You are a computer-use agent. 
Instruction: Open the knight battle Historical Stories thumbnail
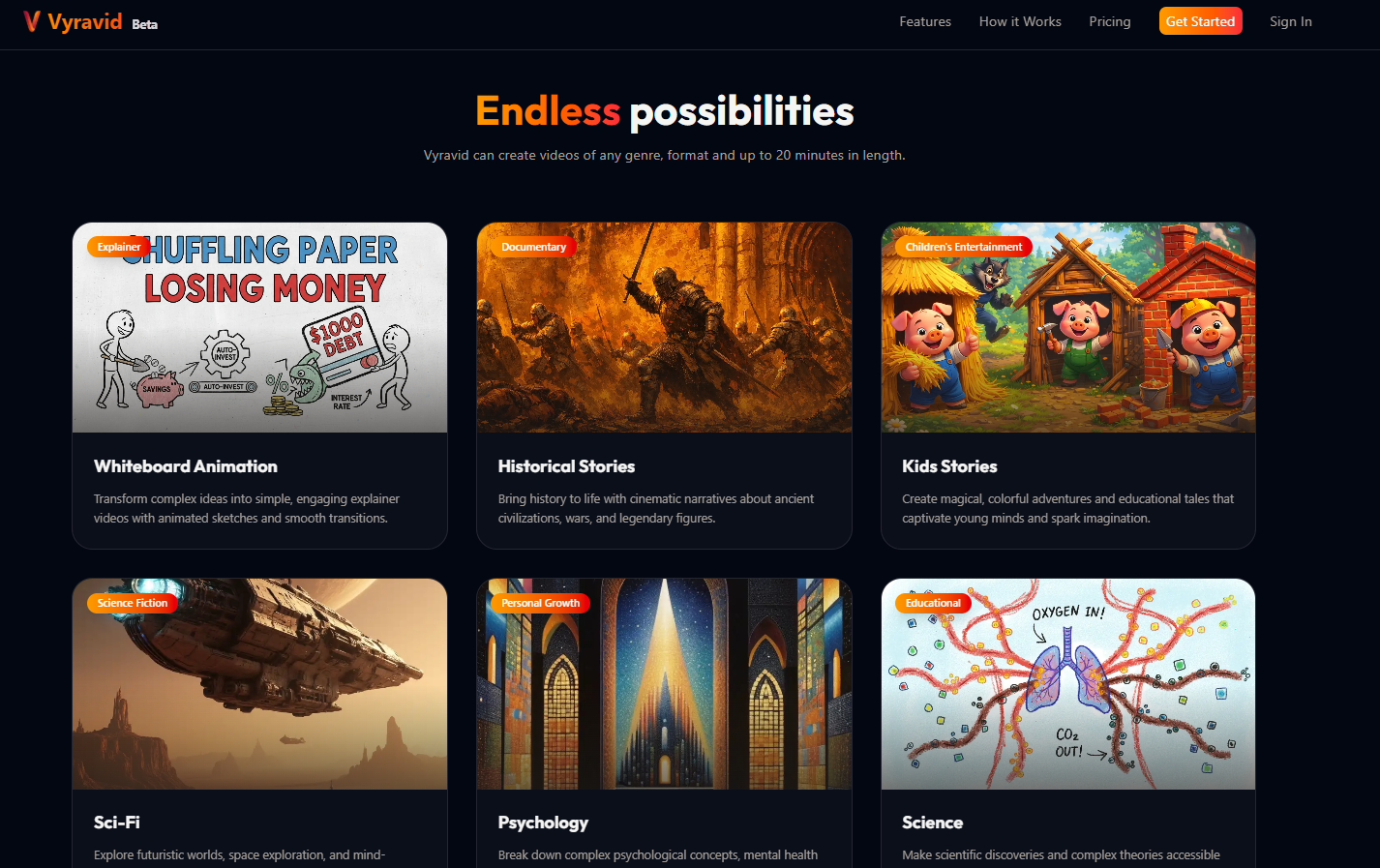(x=664, y=328)
